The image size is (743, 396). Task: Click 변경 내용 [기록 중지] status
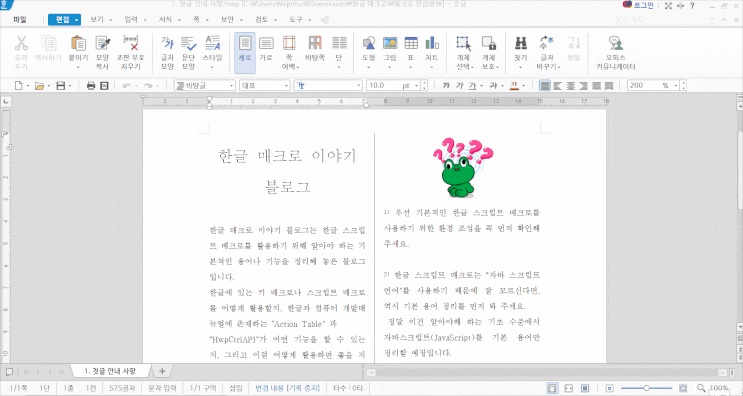pos(288,388)
